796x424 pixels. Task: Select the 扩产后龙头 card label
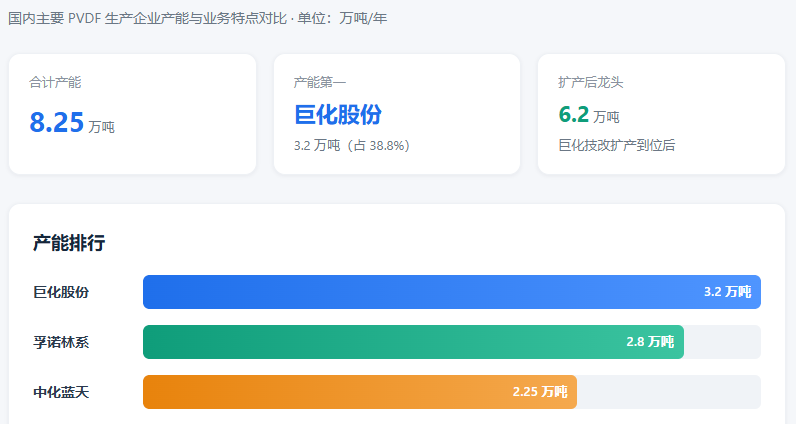click(x=590, y=82)
